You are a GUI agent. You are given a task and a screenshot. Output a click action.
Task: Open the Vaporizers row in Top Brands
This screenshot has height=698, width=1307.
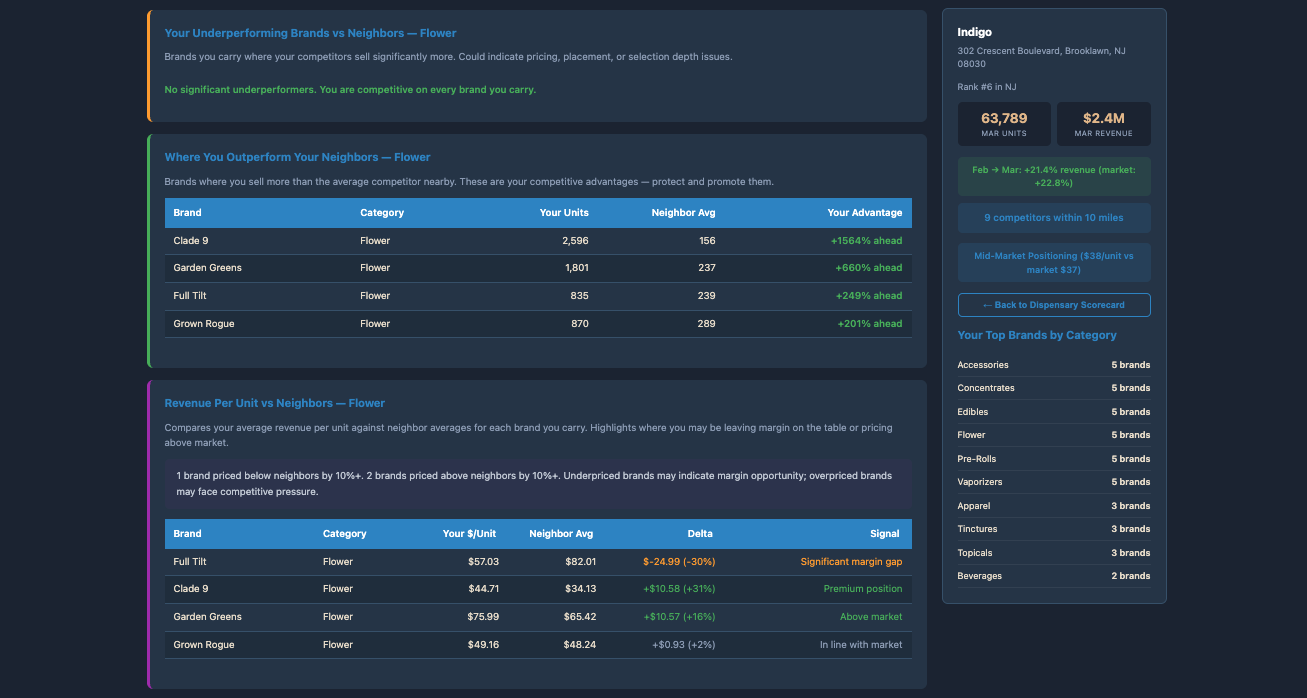click(x=1054, y=482)
